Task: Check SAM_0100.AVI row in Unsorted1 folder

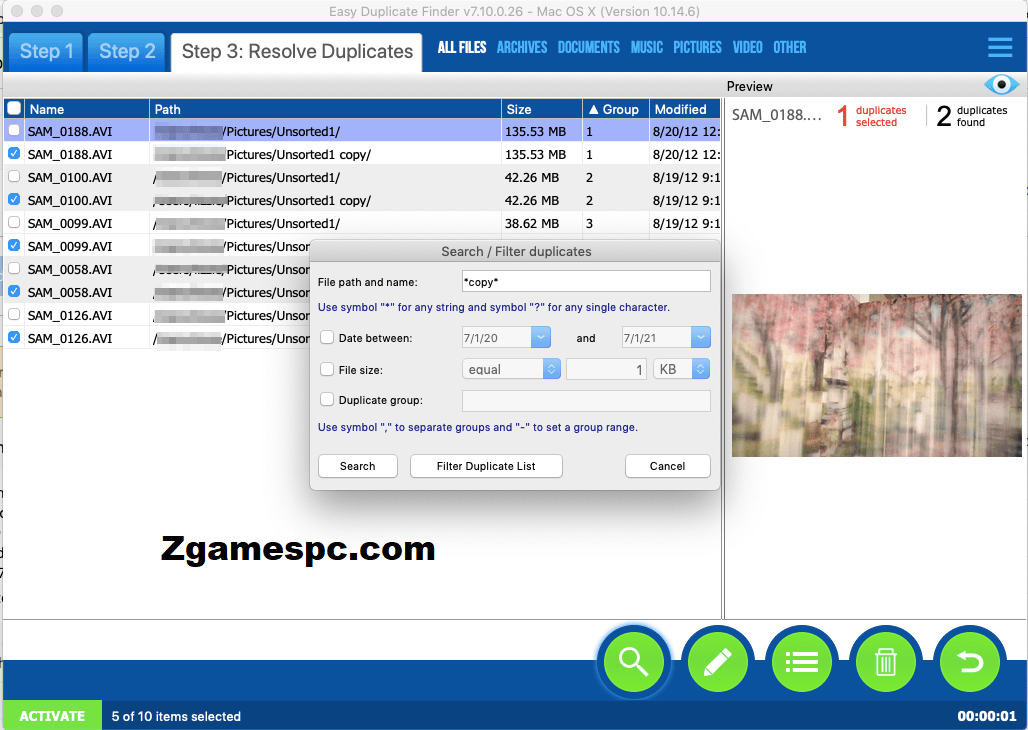Action: click(14, 176)
